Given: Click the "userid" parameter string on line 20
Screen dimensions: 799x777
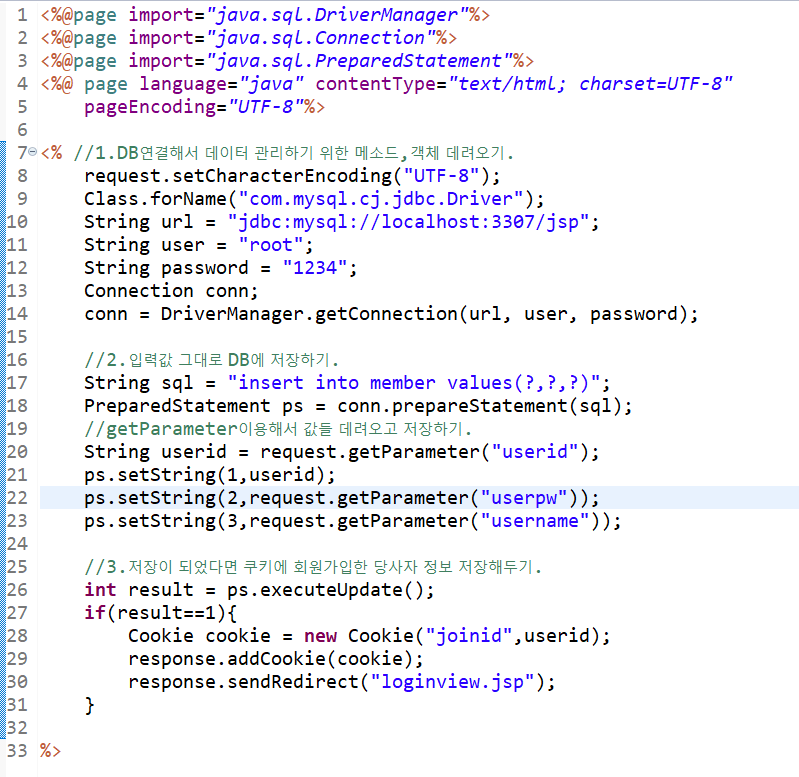Looking at the screenshot, I should (535, 452).
